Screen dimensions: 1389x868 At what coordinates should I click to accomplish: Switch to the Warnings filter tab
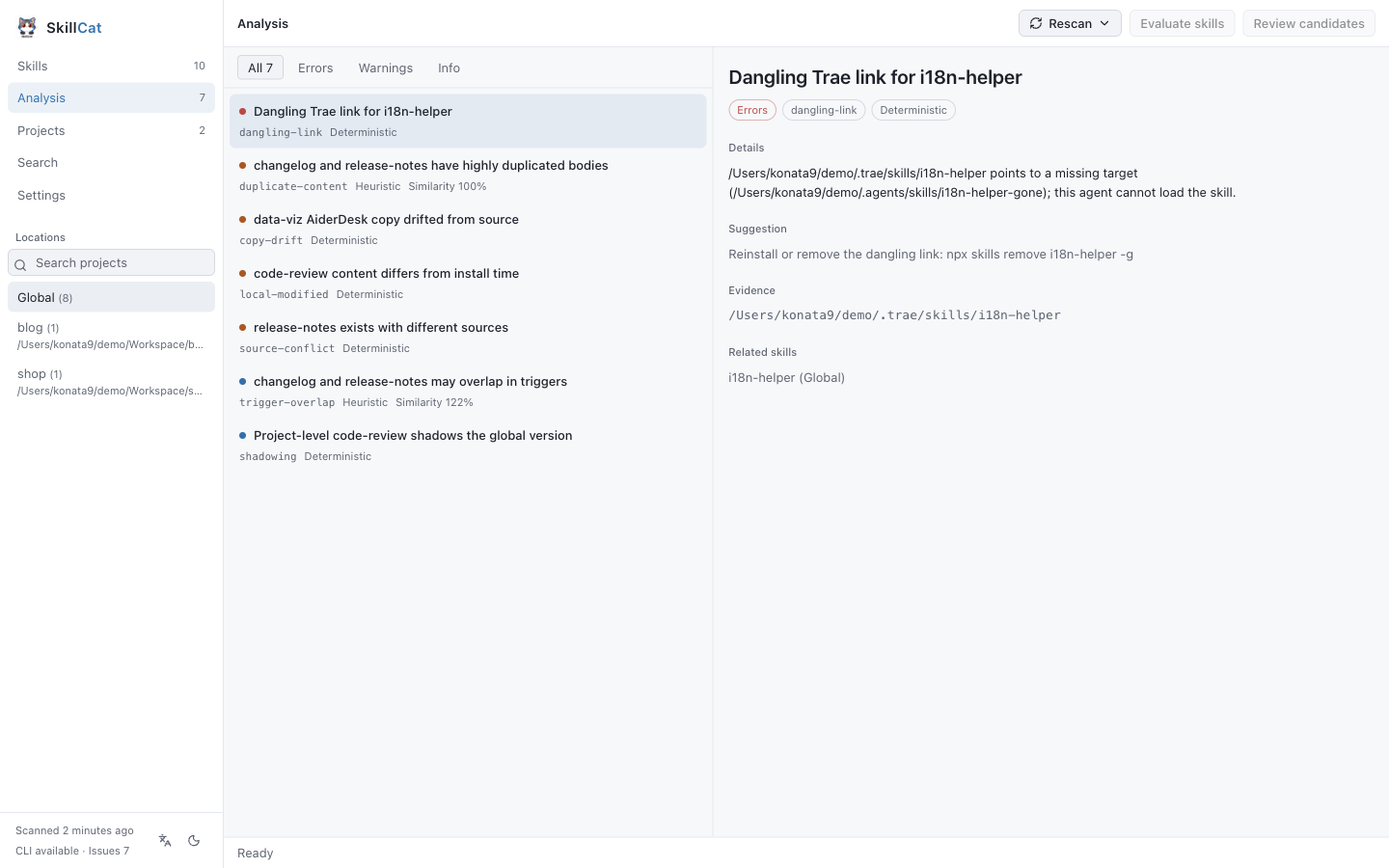(x=385, y=68)
